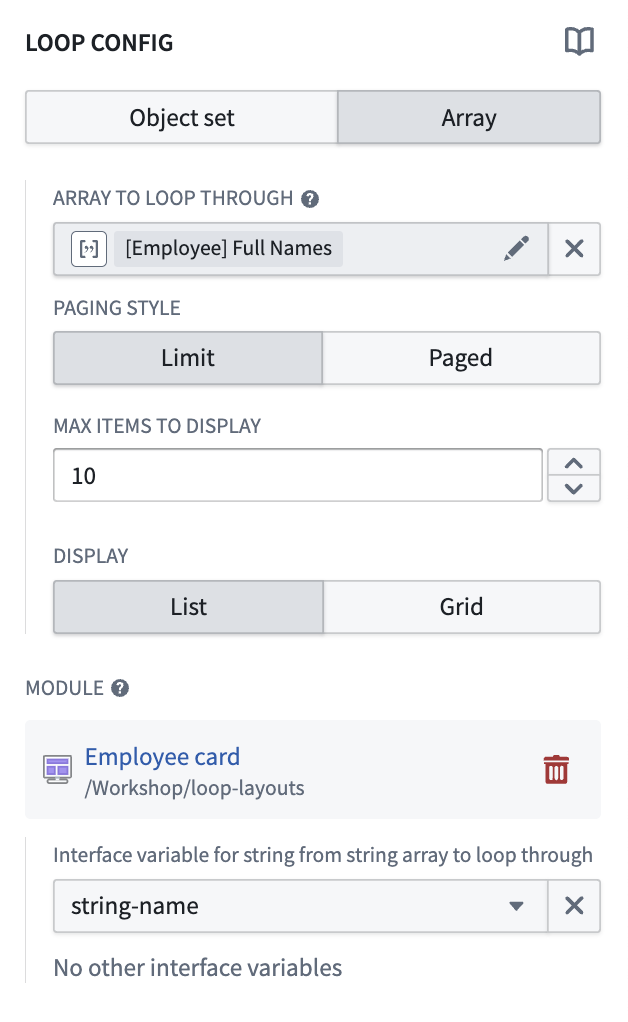Screen dimensions: 628x1022
Task: Click the Employee card module icon
Action: click(x=57, y=770)
